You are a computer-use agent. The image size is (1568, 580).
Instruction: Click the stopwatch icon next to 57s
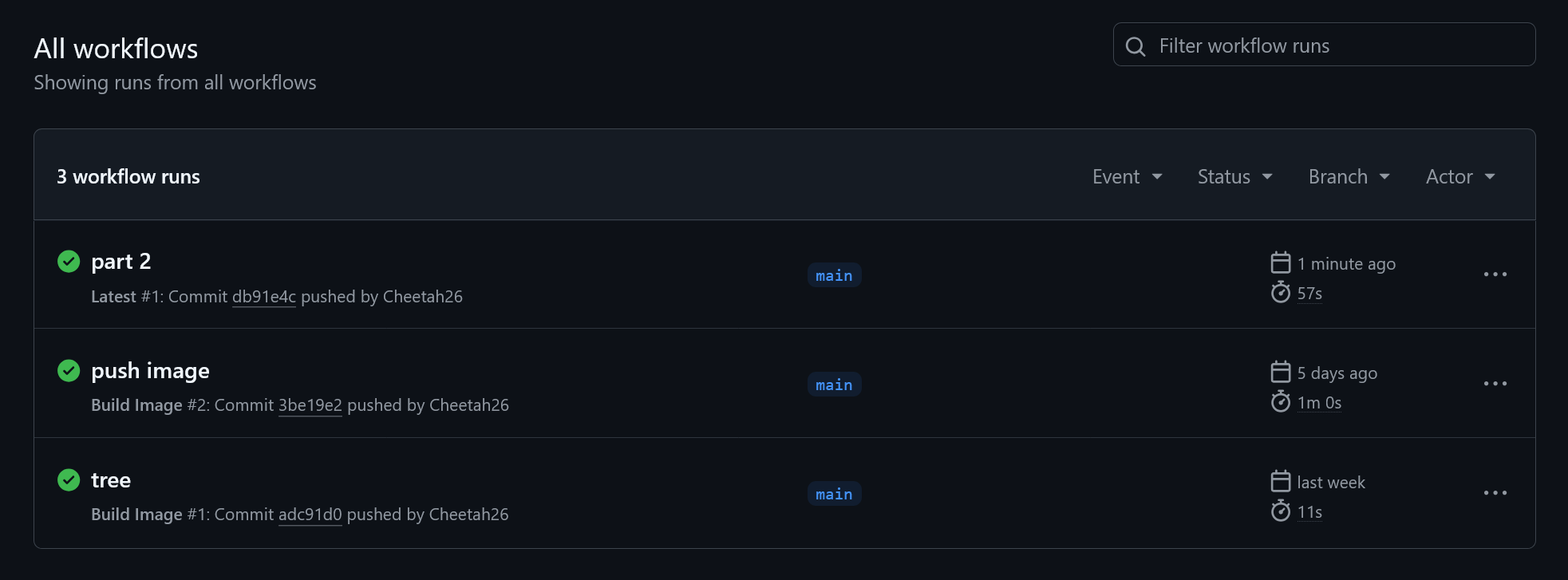coord(1280,292)
